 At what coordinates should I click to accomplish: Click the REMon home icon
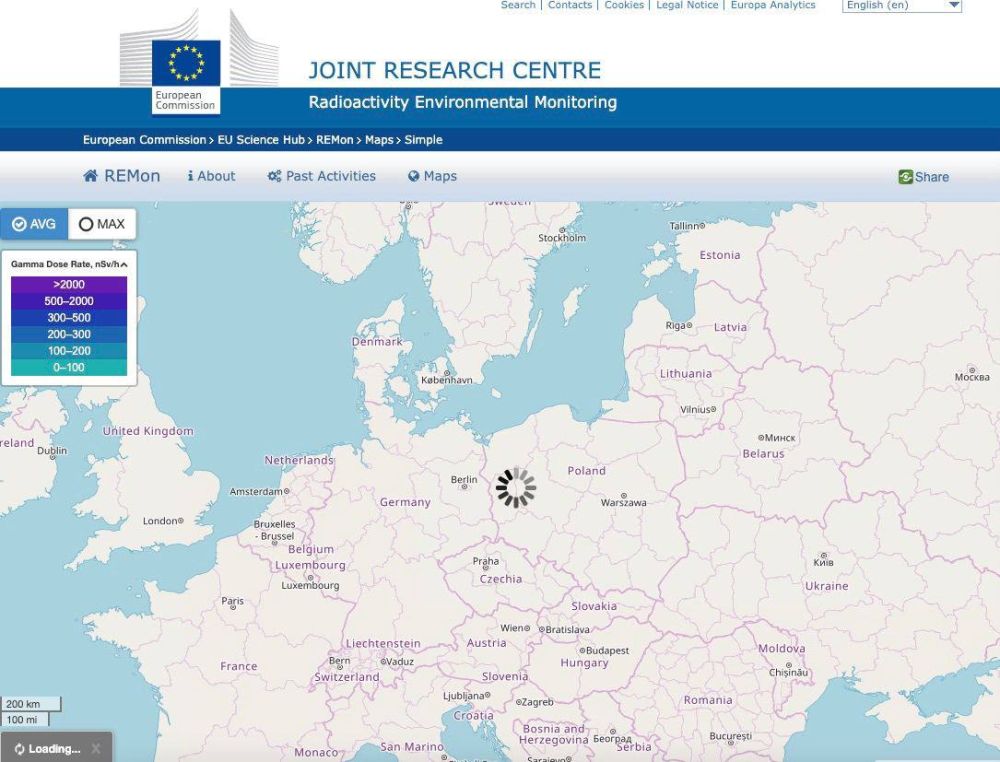click(92, 176)
